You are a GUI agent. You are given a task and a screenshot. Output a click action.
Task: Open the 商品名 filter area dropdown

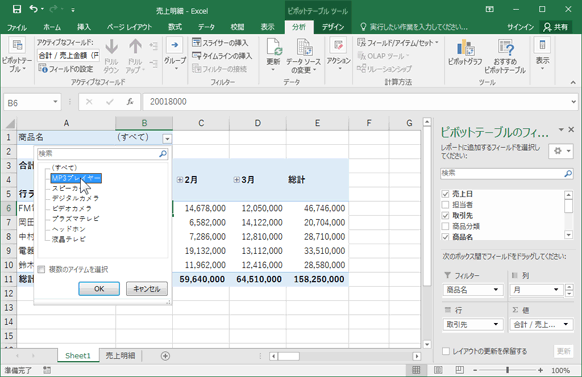496,290
